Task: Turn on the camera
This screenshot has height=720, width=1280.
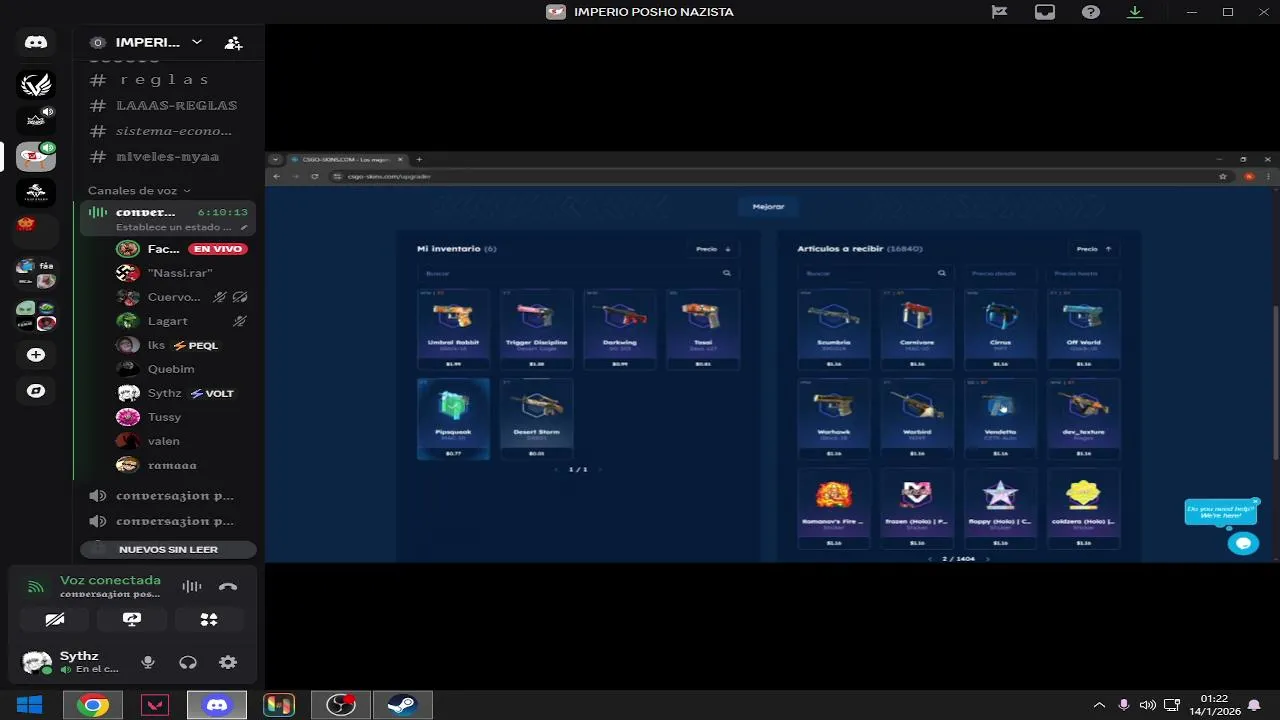Action: pos(55,620)
